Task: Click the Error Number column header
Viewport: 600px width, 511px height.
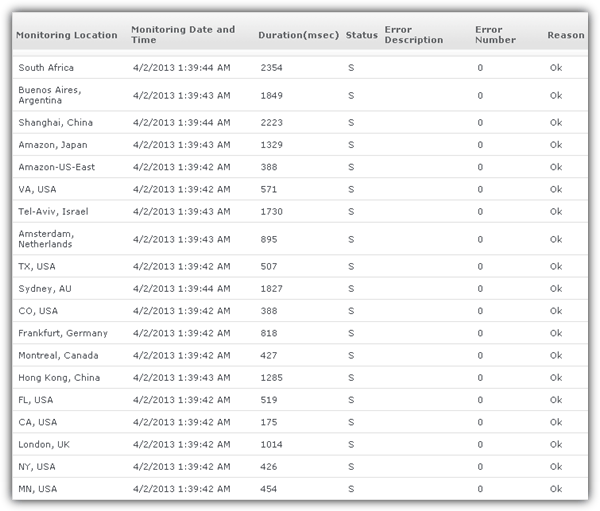Action: (495, 34)
